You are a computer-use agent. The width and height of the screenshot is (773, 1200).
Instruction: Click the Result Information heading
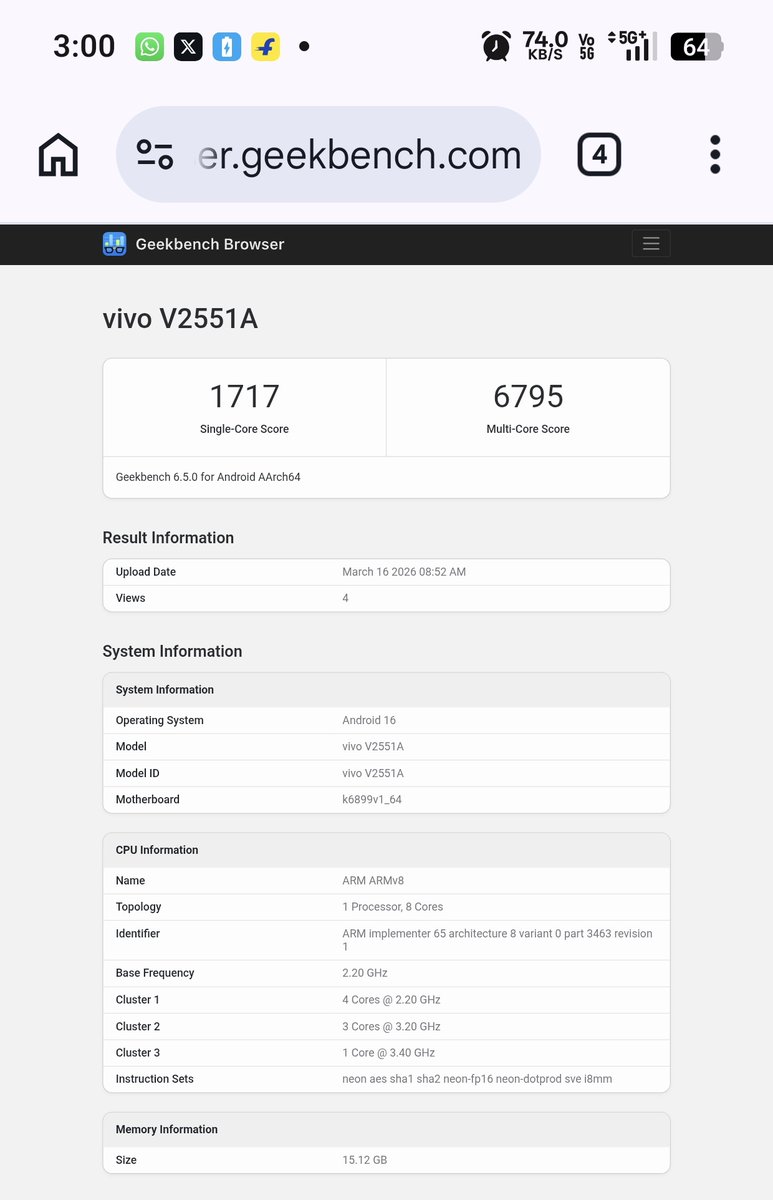pos(168,538)
